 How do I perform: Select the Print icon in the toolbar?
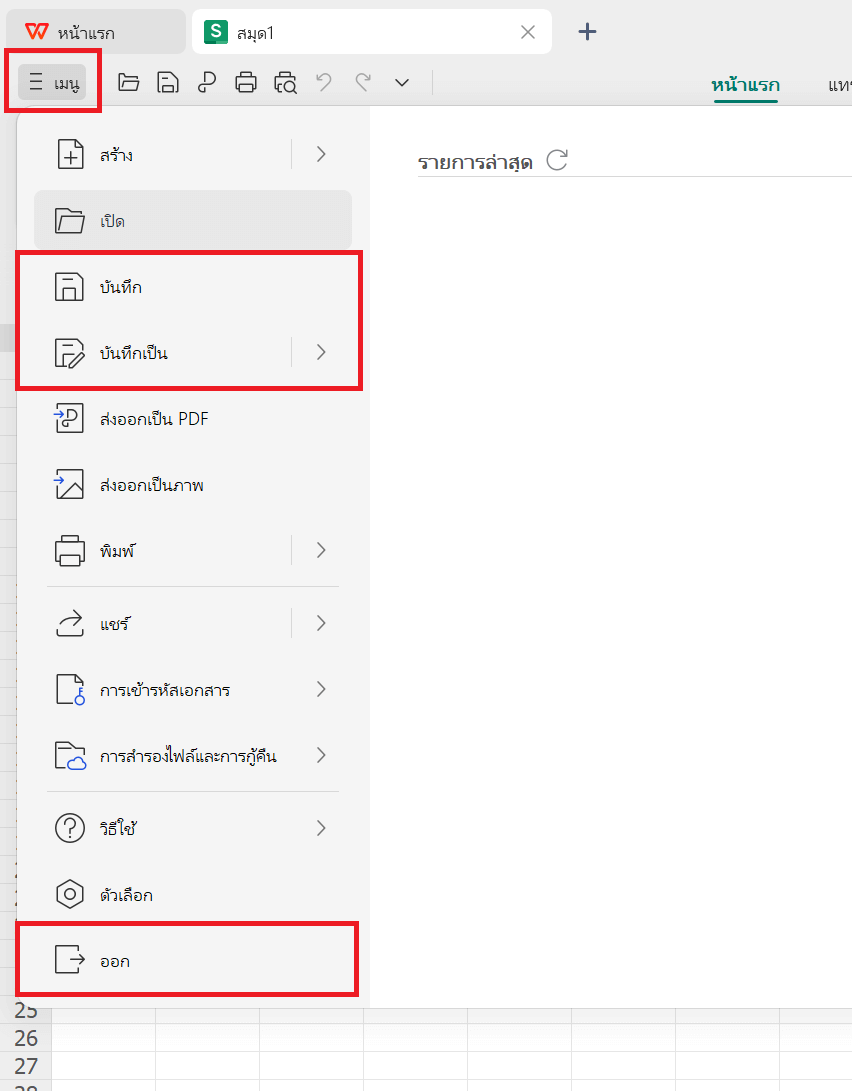coord(245,83)
